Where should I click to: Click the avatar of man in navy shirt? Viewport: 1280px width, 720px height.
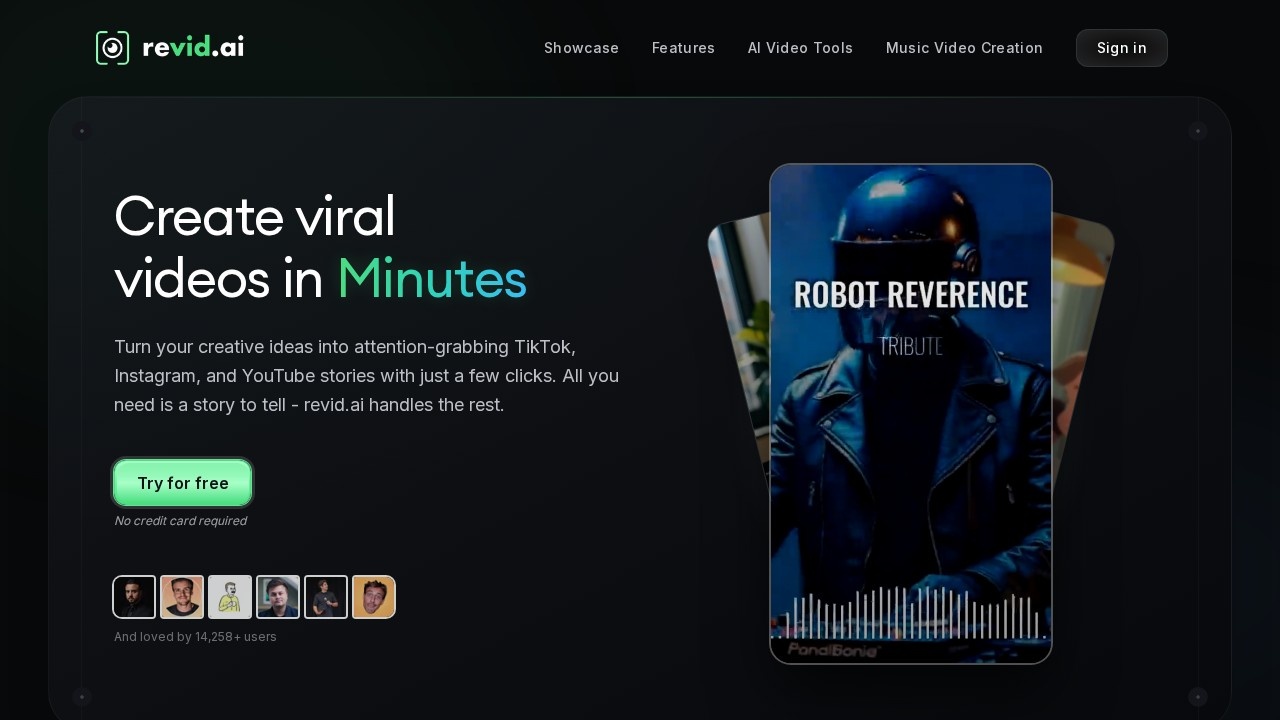click(x=278, y=597)
